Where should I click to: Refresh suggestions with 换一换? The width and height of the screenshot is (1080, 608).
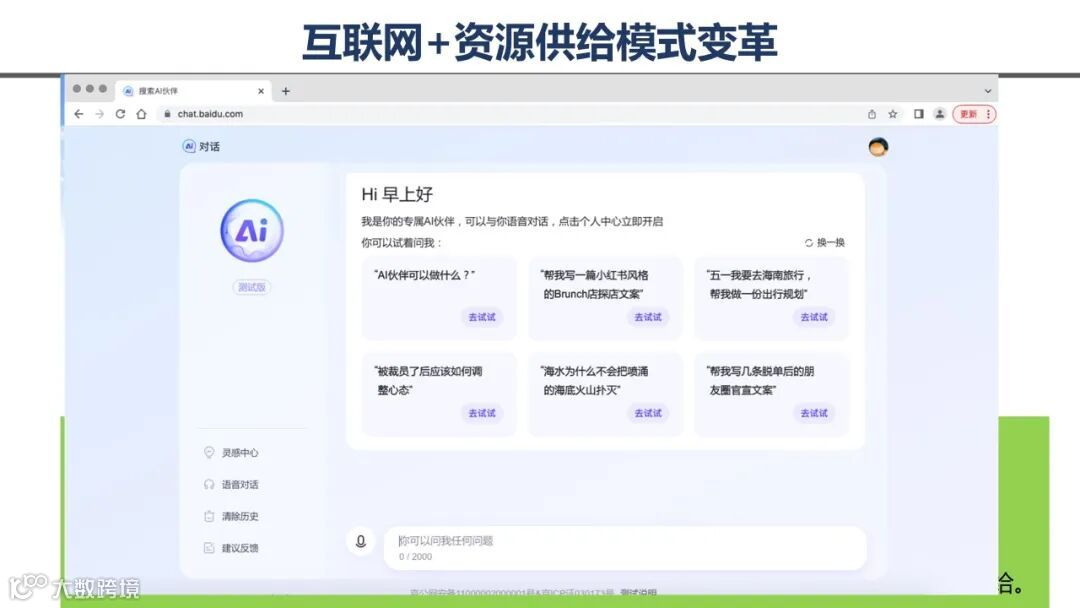[x=824, y=242]
